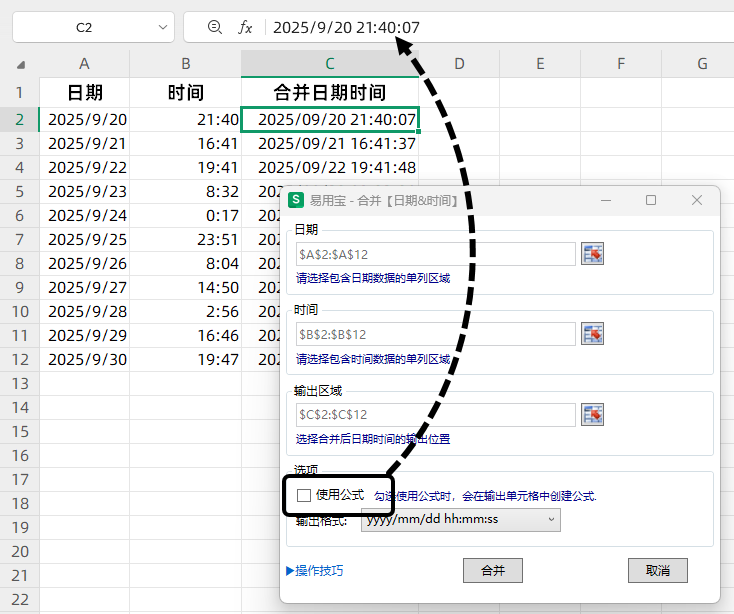Maximize the merge dialog window
The image size is (734, 614).
[651, 200]
